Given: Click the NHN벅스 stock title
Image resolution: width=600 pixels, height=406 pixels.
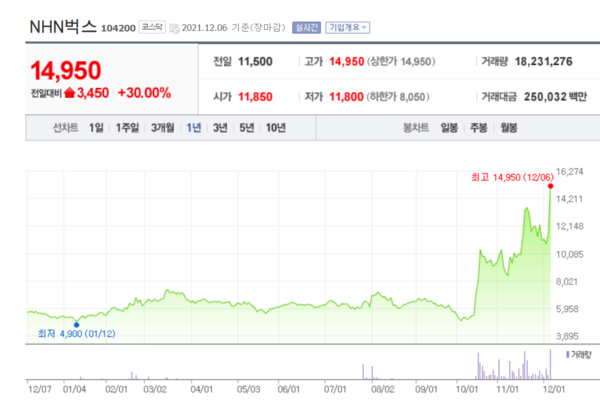Looking at the screenshot, I should tap(63, 27).
